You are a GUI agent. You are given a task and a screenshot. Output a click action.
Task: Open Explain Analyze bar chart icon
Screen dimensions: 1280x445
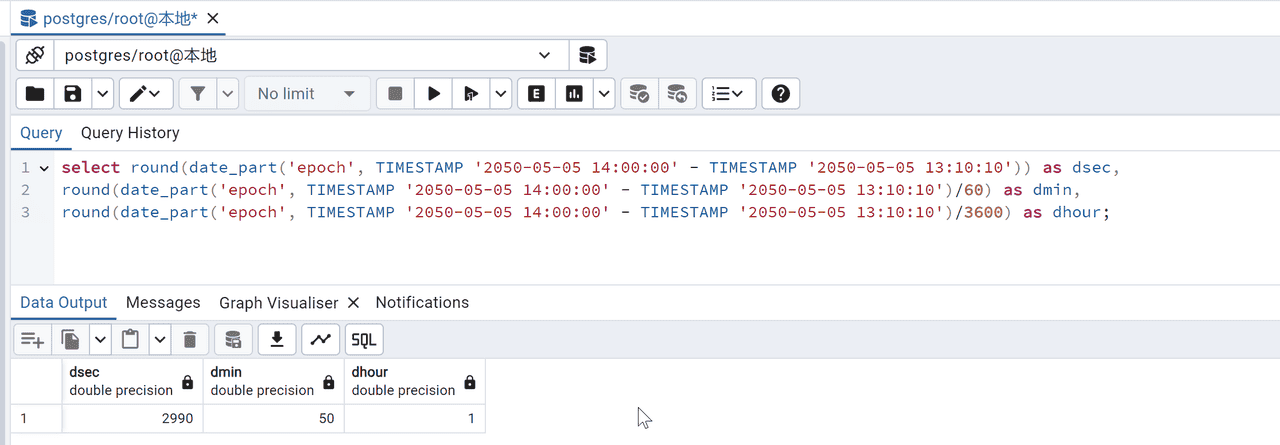[574, 94]
